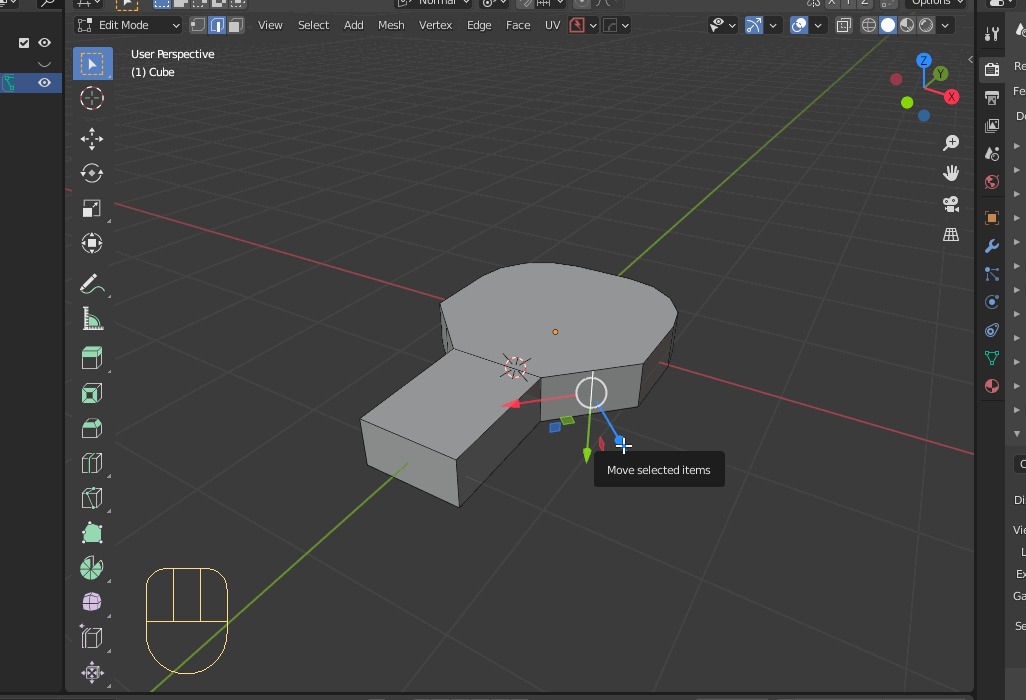
Task: Activate the Rotate tool
Action: click(x=92, y=173)
